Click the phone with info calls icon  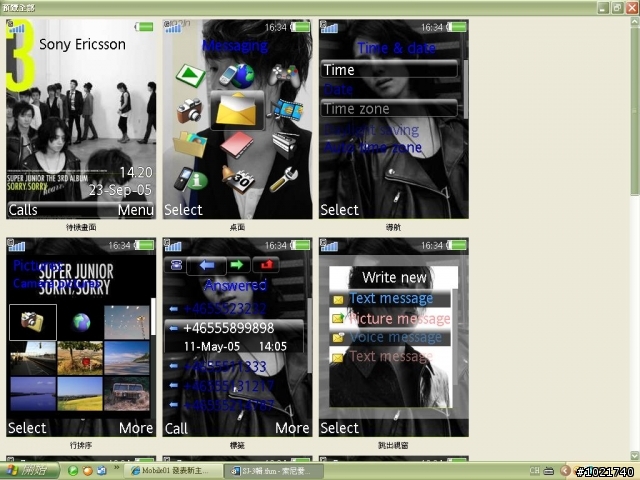coord(191,180)
